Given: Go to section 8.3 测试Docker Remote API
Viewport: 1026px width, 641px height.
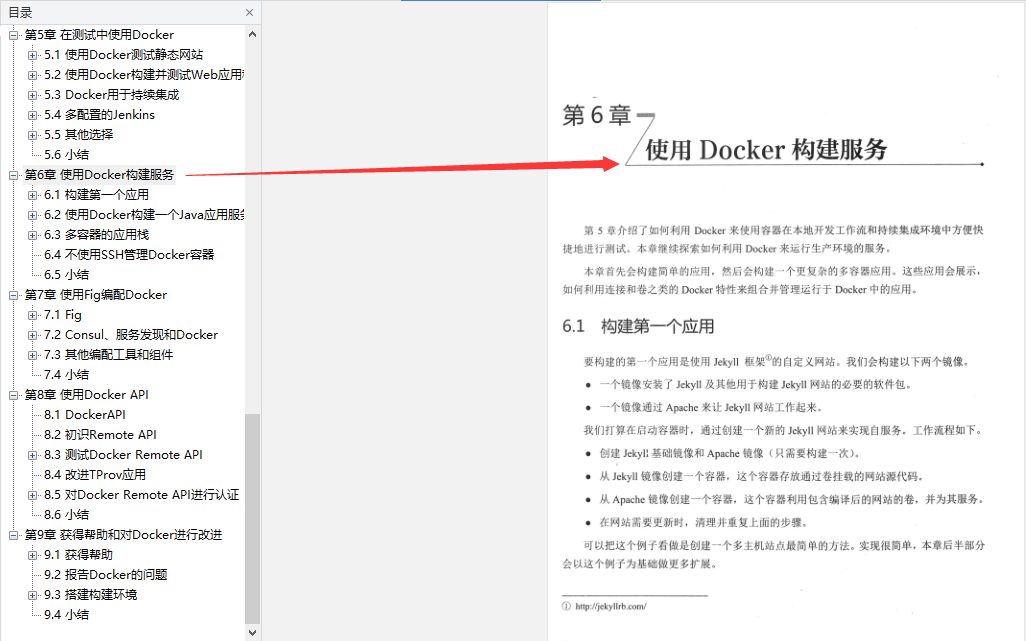Looking at the screenshot, I should pos(123,455).
